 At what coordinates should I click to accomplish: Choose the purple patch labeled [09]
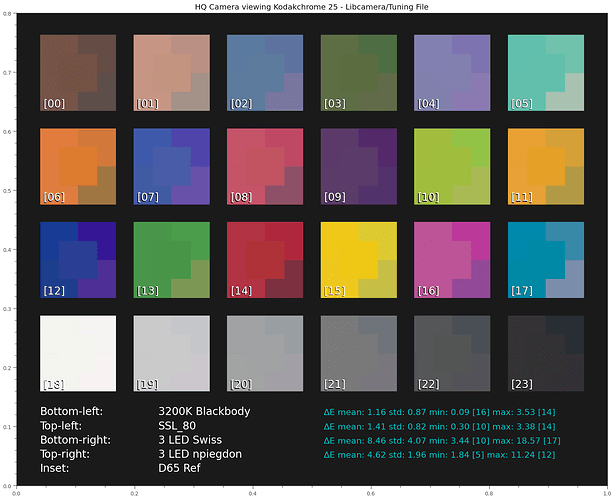(358, 166)
